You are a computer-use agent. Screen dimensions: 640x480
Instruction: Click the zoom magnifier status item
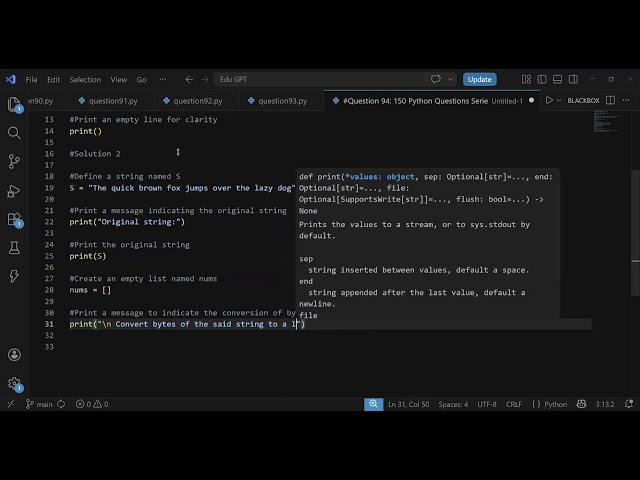pyautogui.click(x=373, y=404)
